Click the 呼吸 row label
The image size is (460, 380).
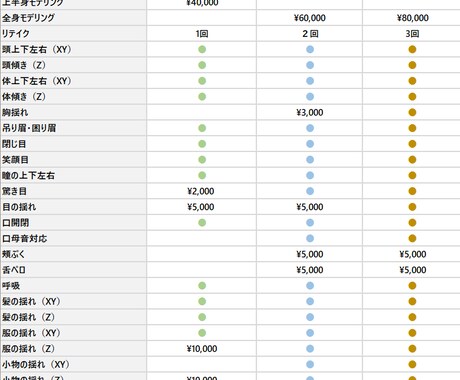[11, 286]
